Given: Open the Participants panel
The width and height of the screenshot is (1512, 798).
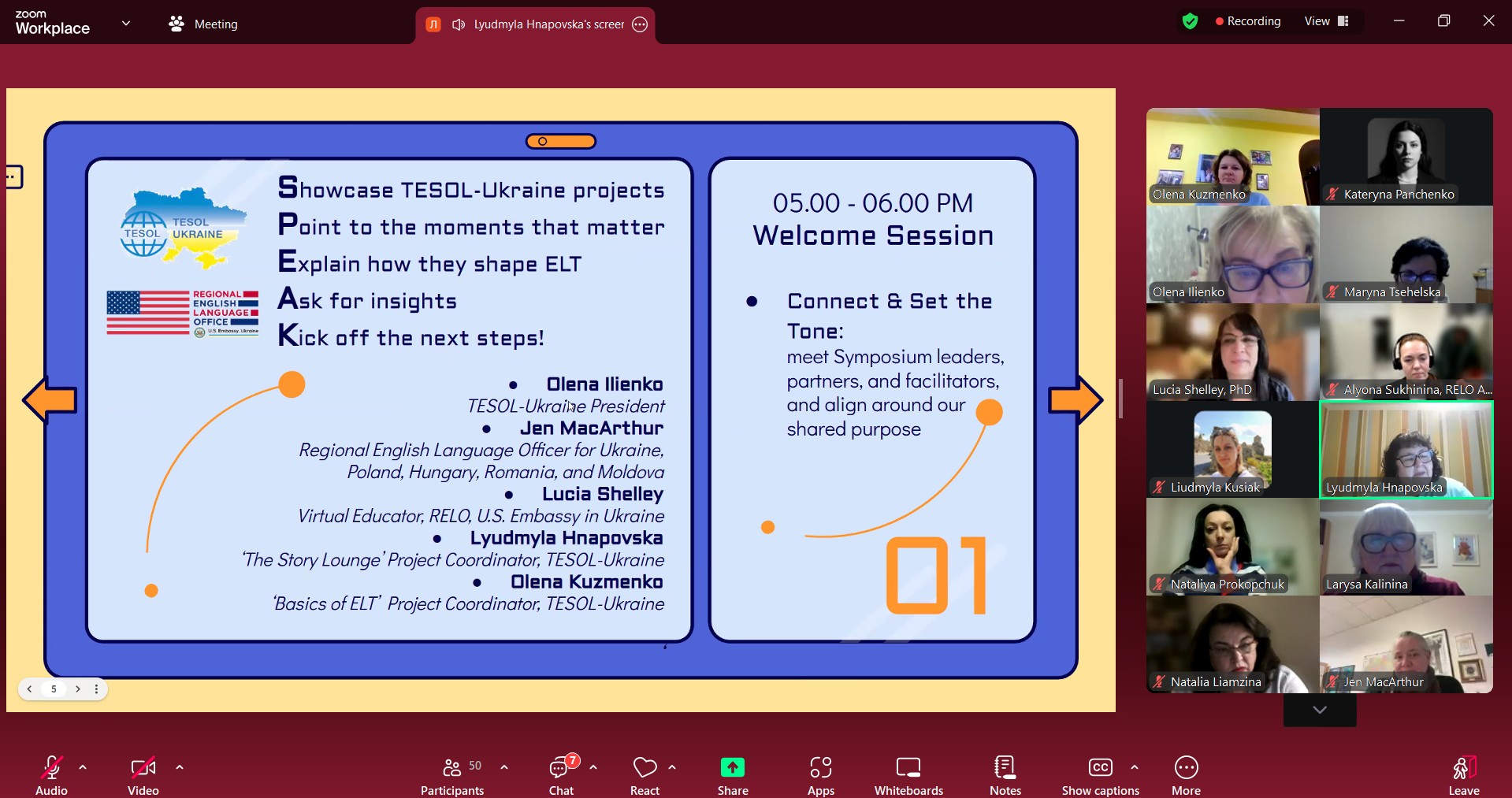Looking at the screenshot, I should coord(452,775).
